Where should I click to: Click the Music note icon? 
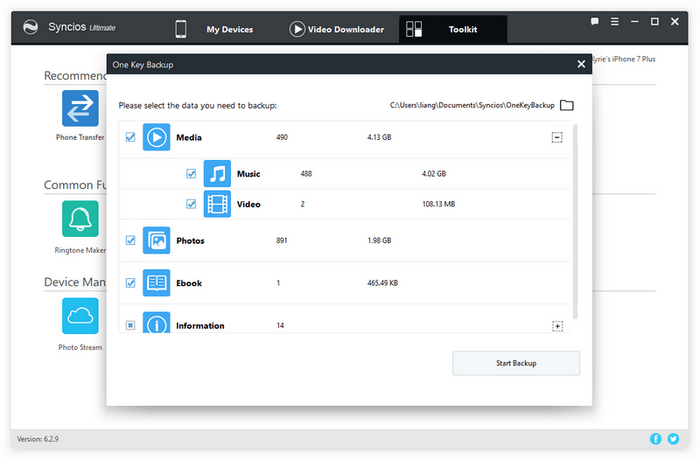tap(217, 174)
